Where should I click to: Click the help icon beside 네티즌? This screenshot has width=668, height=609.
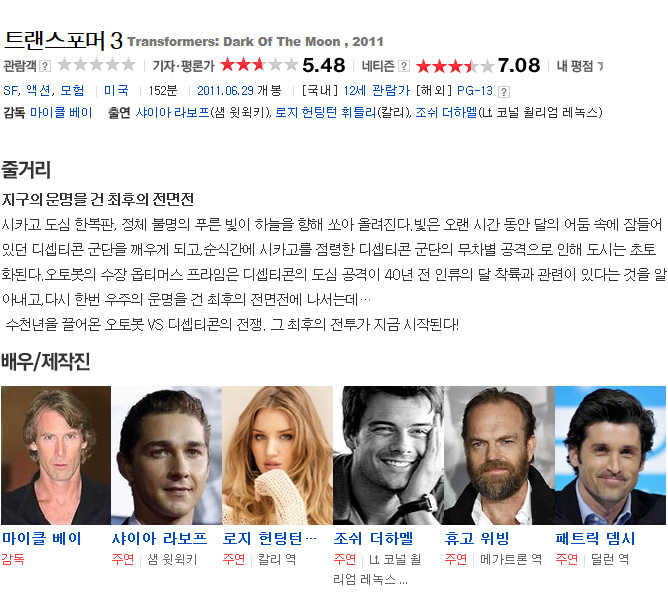[x=404, y=66]
